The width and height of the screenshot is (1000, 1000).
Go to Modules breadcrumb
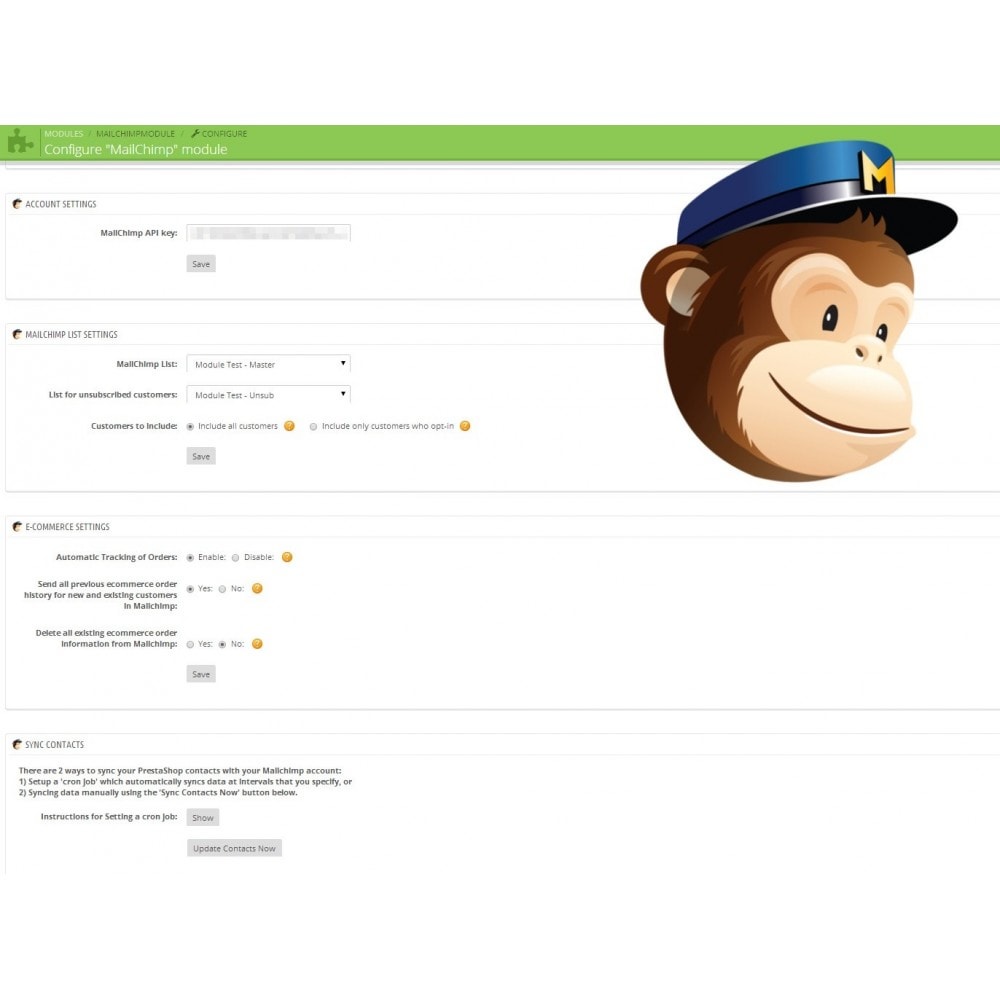[64, 134]
